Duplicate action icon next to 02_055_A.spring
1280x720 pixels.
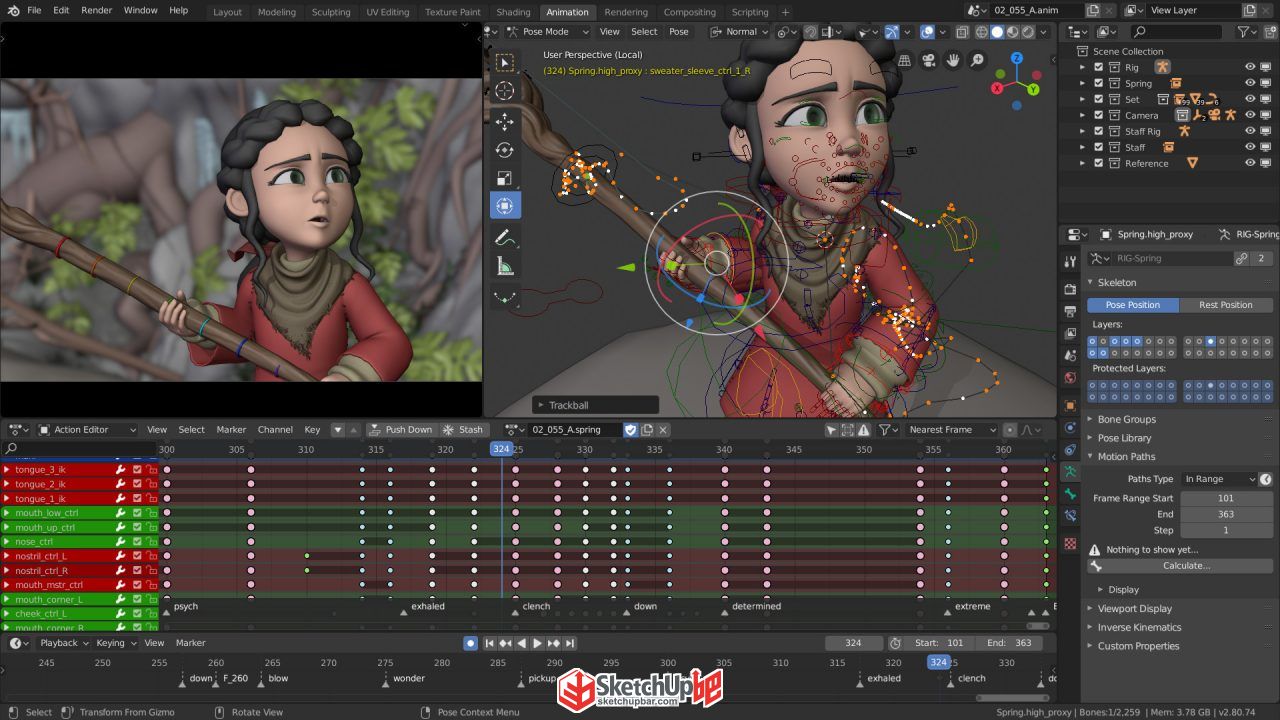[x=647, y=430]
